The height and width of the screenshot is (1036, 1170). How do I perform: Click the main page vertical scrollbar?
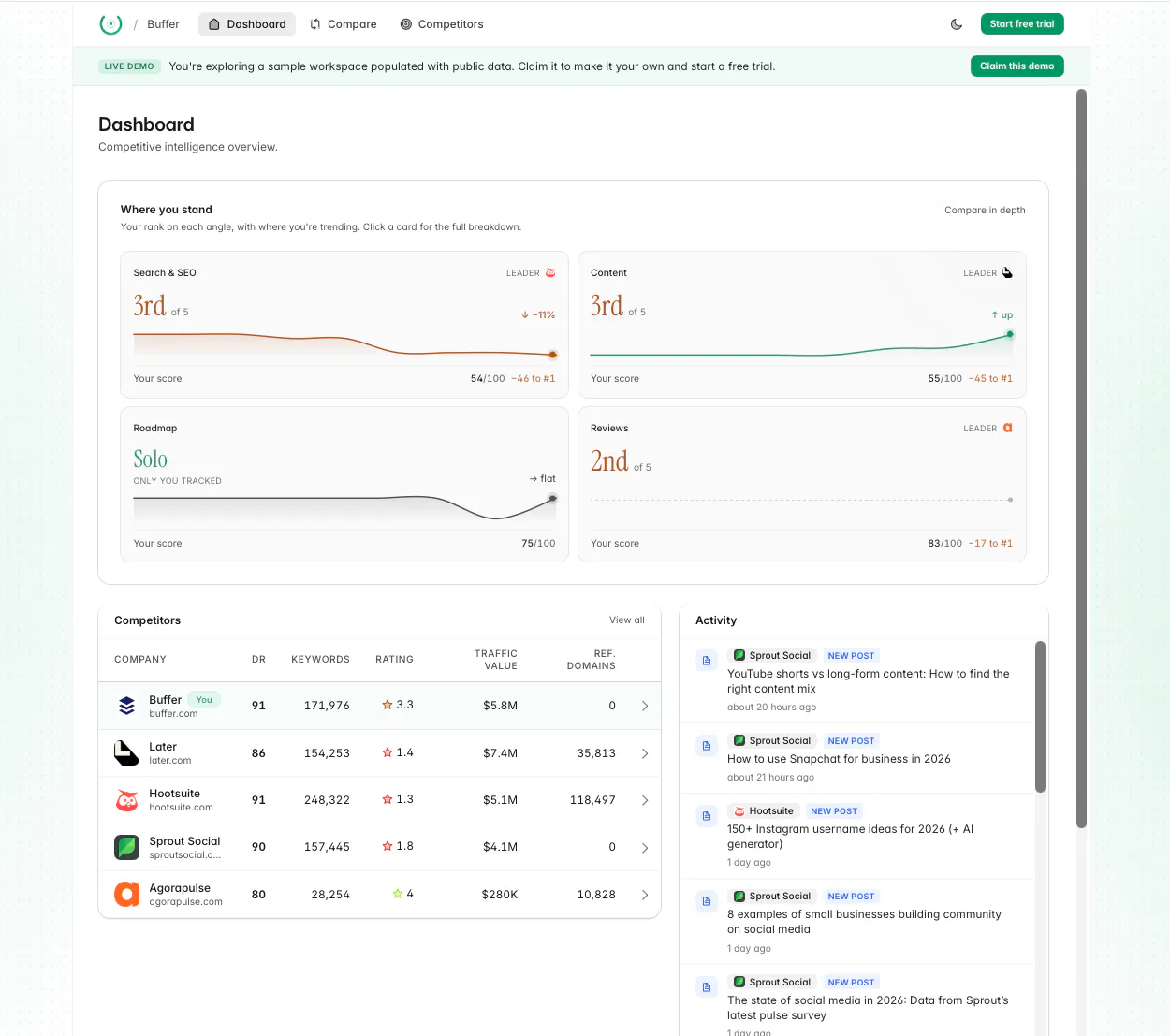1081,459
